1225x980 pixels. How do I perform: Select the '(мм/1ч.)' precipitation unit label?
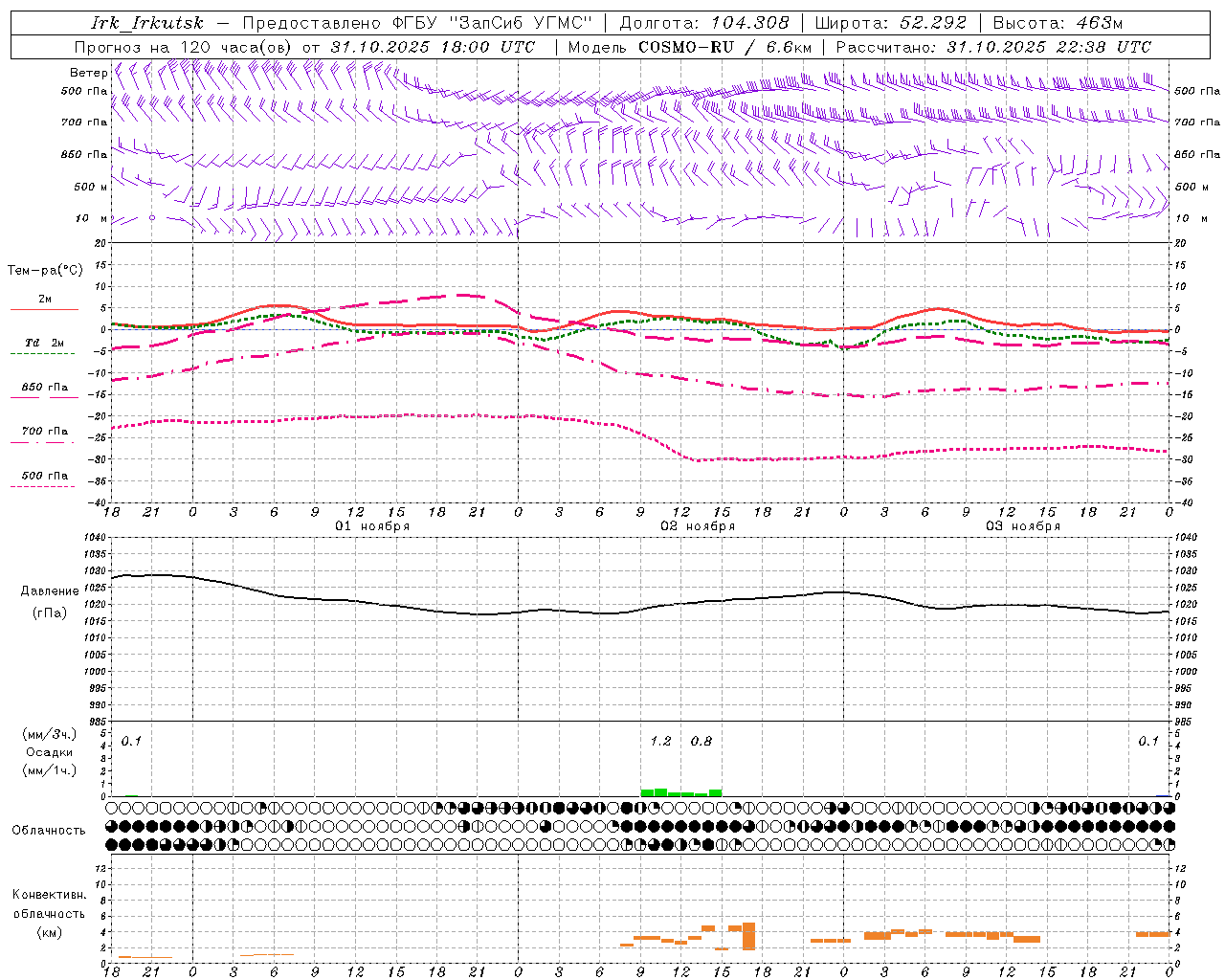(x=50, y=770)
